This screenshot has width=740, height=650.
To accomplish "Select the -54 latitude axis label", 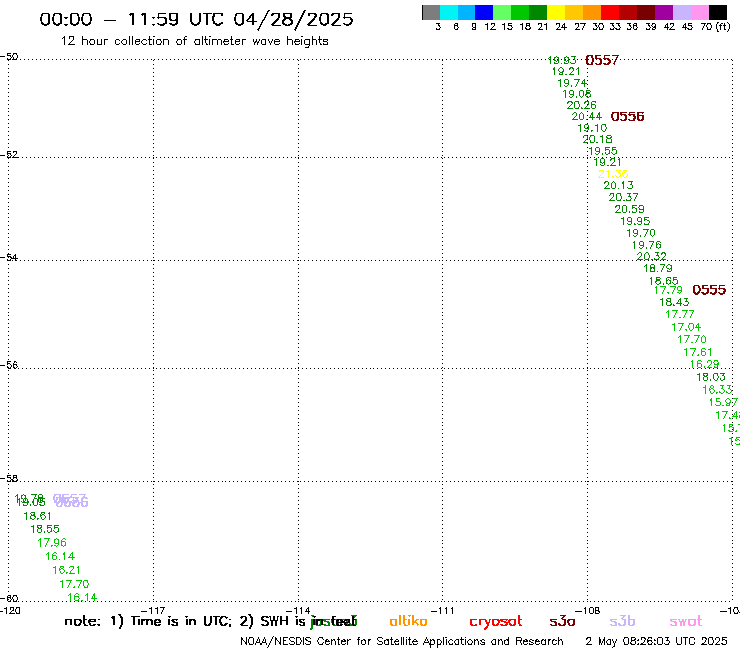I will (9, 257).
